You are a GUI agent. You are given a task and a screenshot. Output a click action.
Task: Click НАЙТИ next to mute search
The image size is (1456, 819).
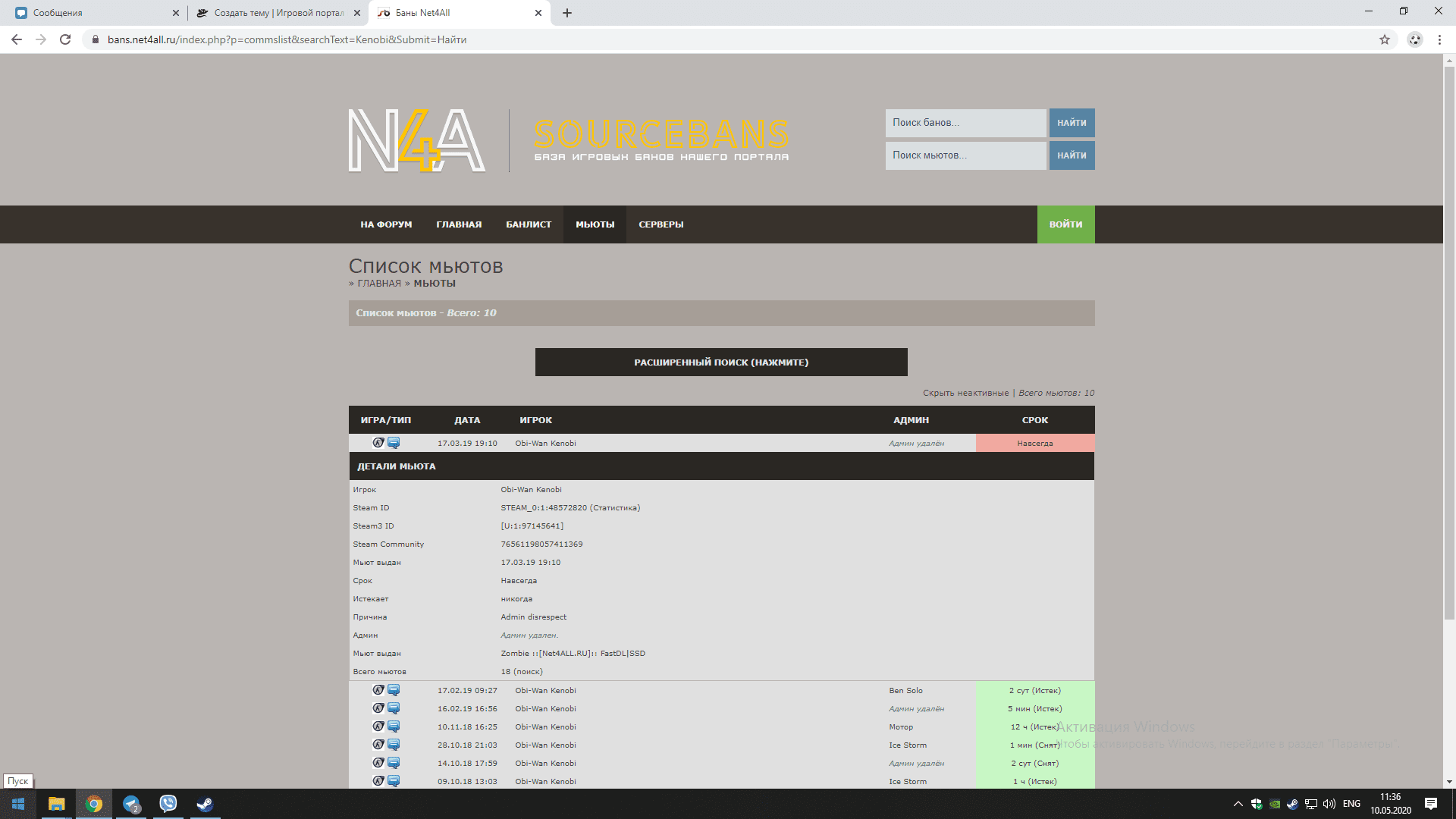click(x=1072, y=155)
